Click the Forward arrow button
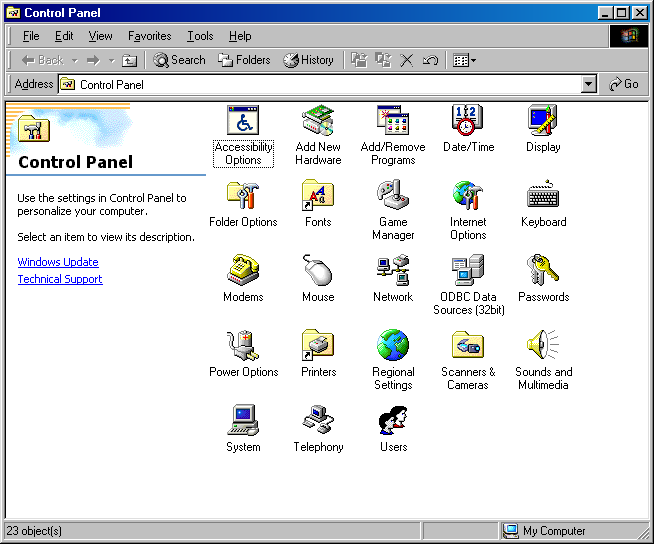 pos(93,61)
